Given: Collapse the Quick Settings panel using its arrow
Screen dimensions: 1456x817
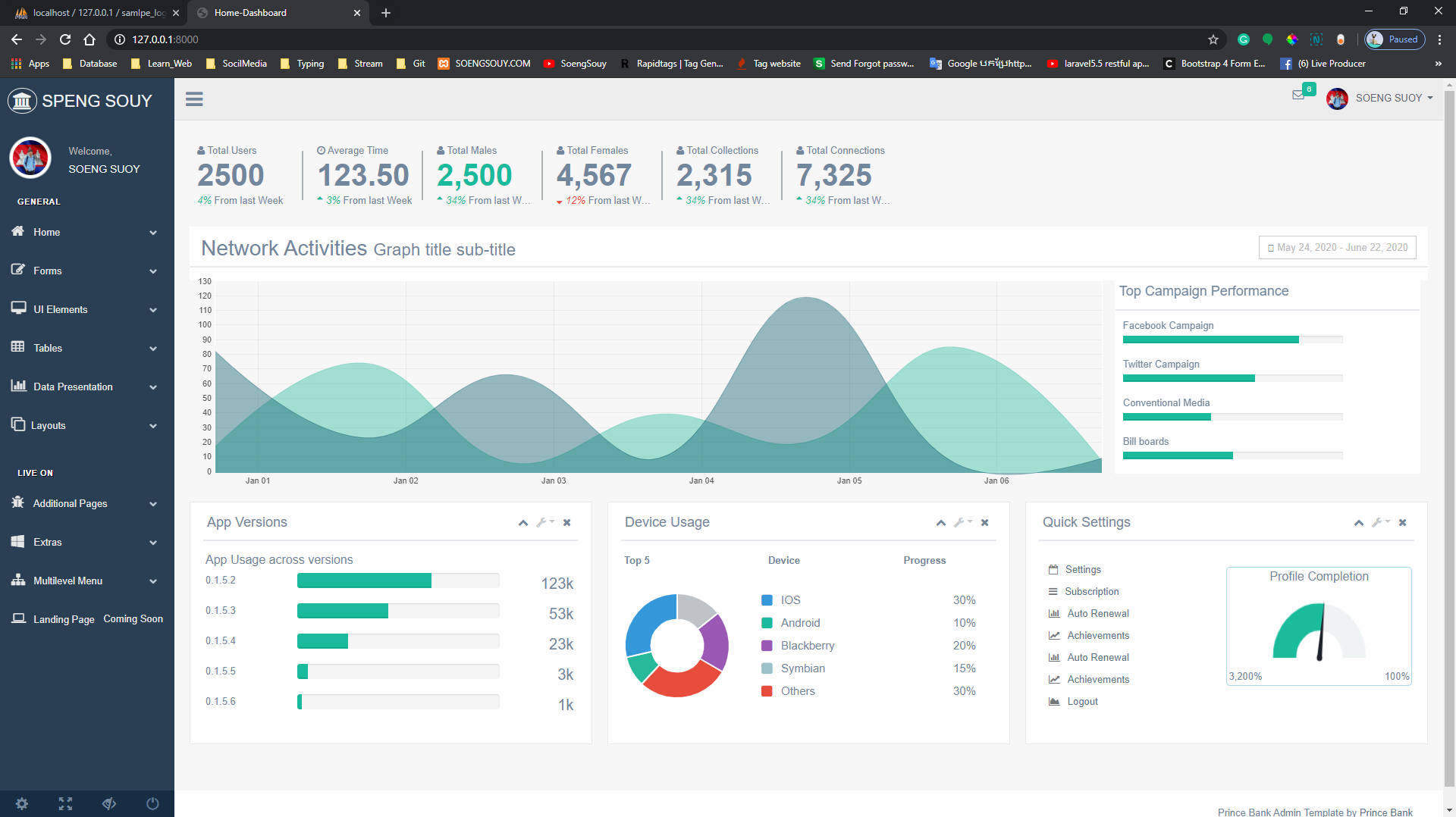Looking at the screenshot, I should click(1358, 523).
